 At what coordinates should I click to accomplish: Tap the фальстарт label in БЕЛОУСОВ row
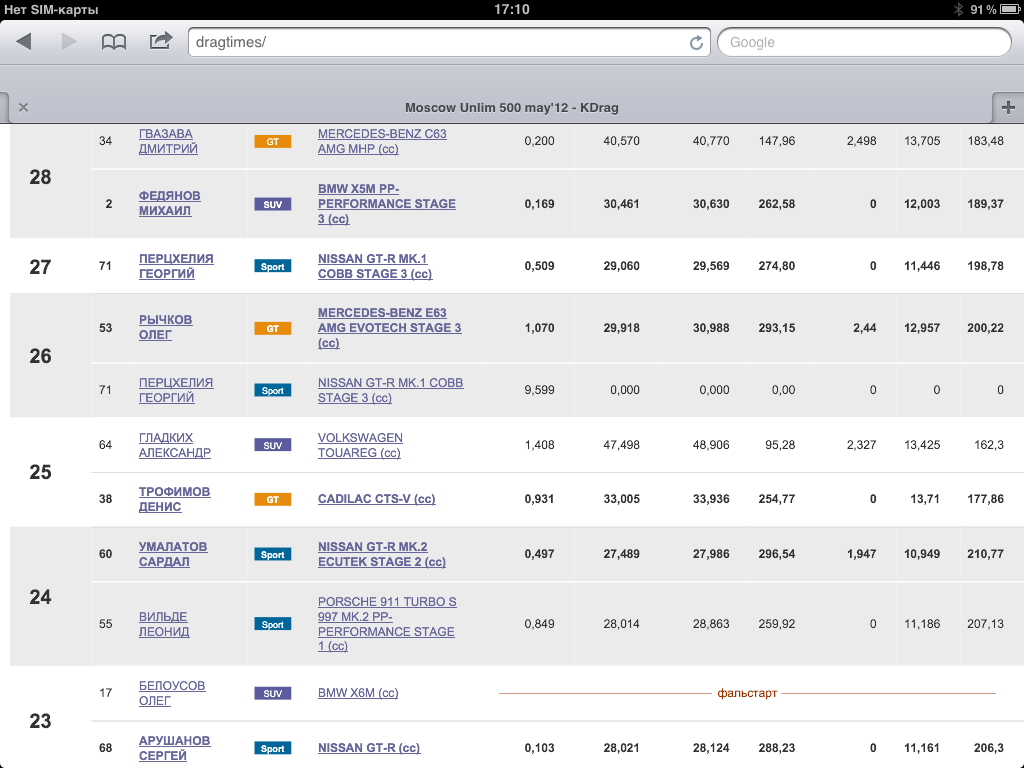coord(747,693)
